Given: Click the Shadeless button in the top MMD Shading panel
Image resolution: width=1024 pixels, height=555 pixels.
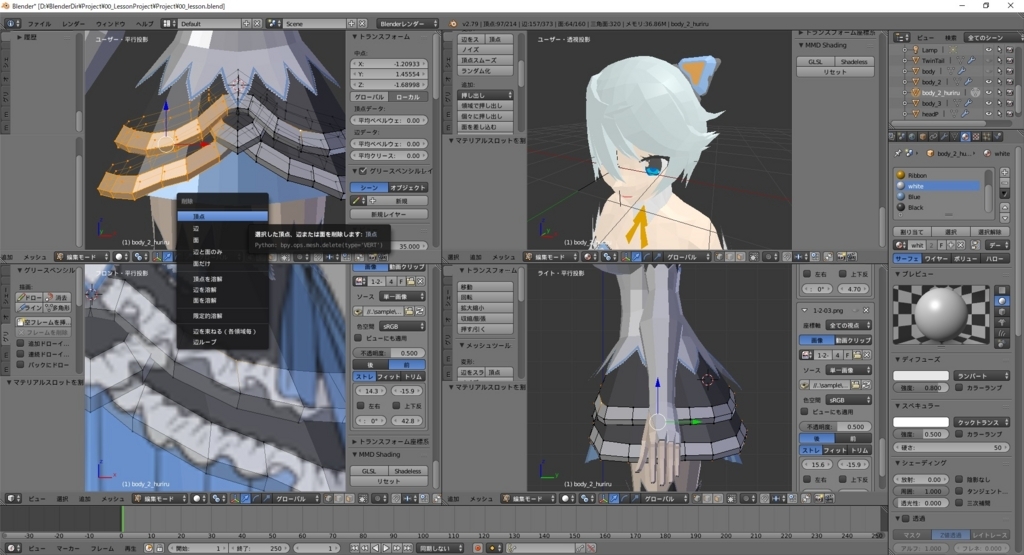Looking at the screenshot, I should click(x=854, y=61).
